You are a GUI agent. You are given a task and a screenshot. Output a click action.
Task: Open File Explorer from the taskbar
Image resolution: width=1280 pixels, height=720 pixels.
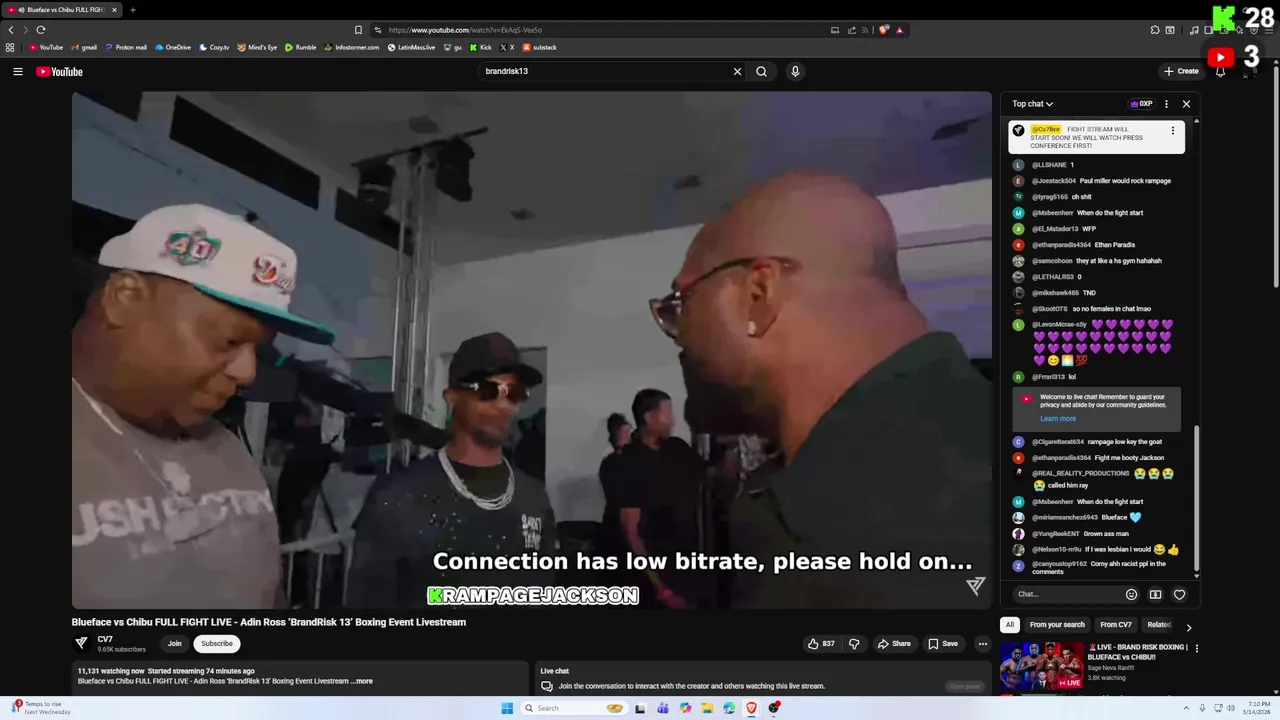707,708
